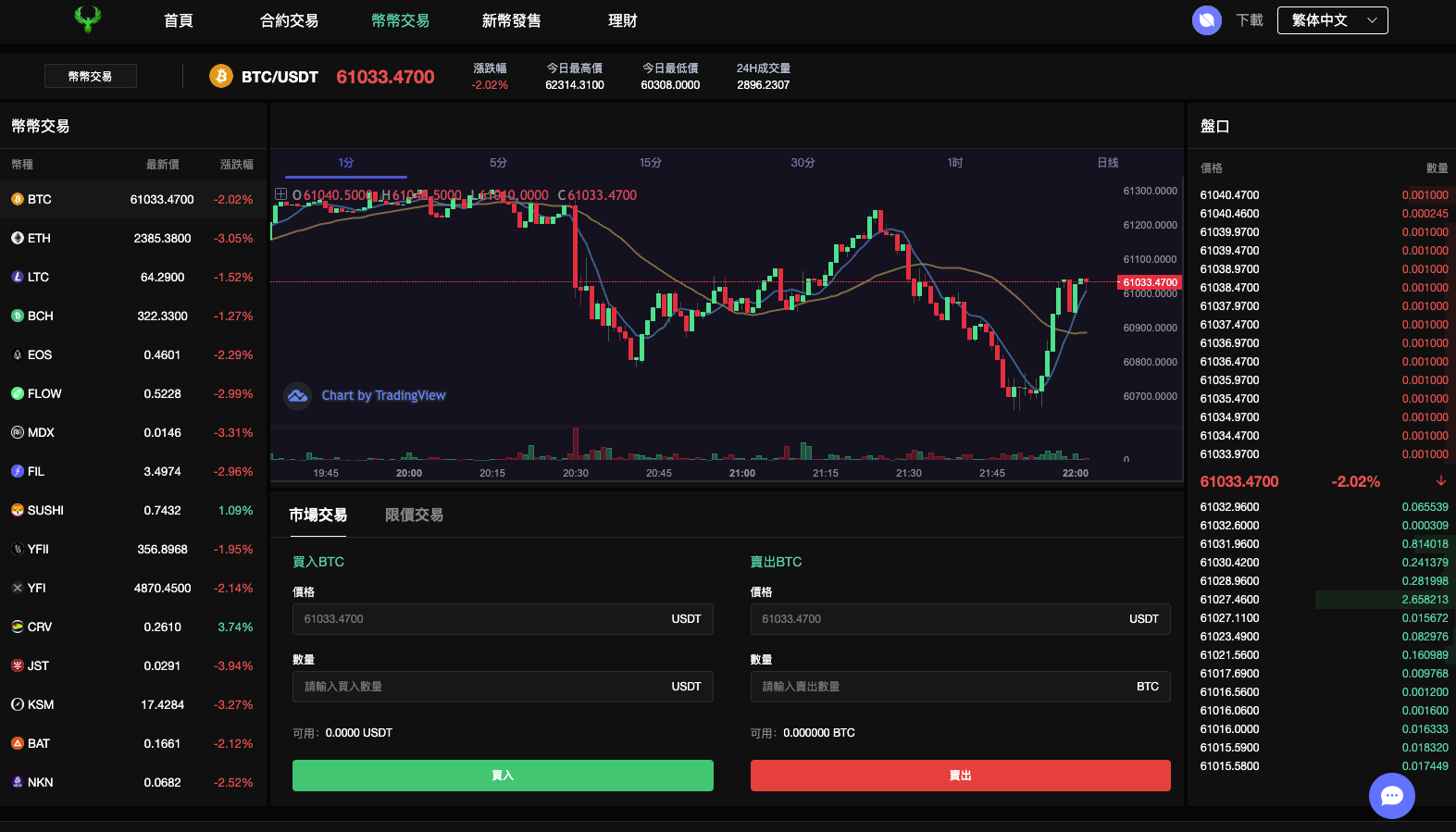The width and height of the screenshot is (1456, 832).
Task: Click the TradingView logo on chart
Action: [x=297, y=396]
